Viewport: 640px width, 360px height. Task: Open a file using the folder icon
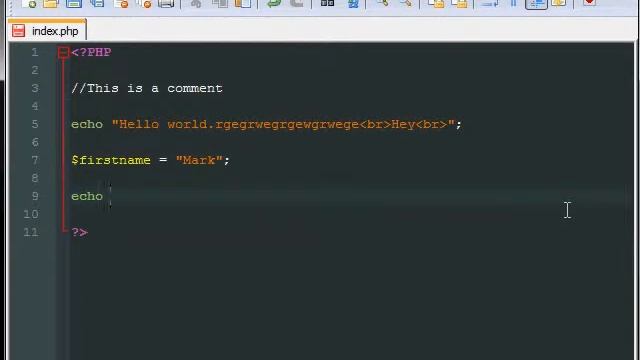coord(51,3)
